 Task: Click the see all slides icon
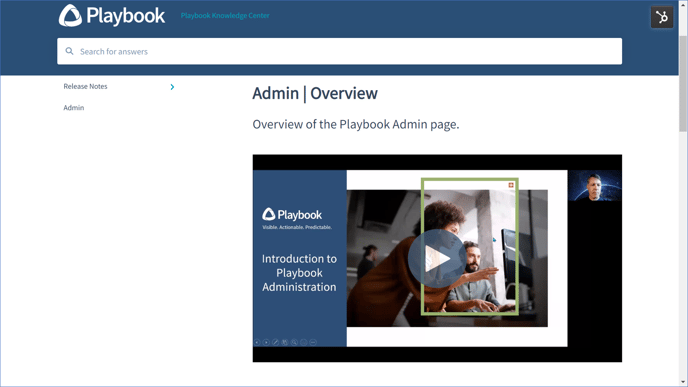point(285,342)
